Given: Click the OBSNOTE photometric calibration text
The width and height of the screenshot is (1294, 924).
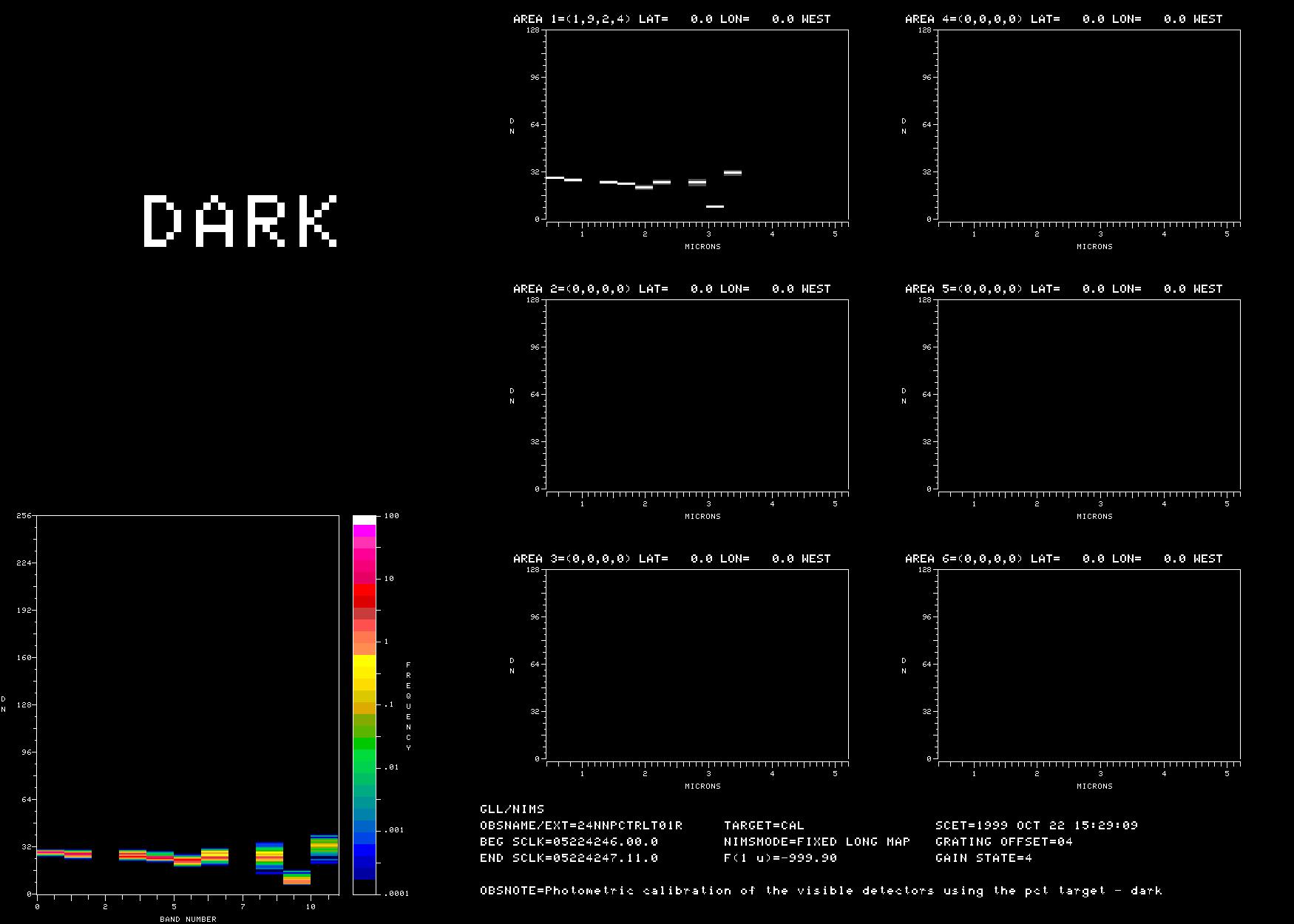Looking at the screenshot, I should [821, 891].
